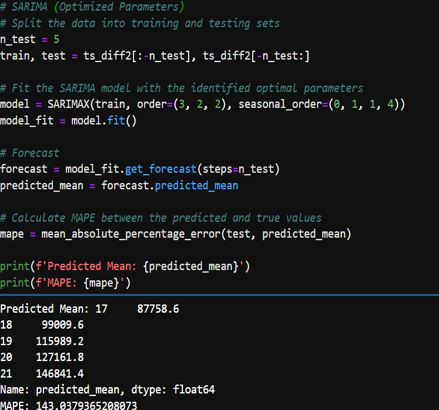This screenshot has width=439, height=410.
Task: Click the 'get_forecast(steps=n_test)' line
Action: click(140, 169)
